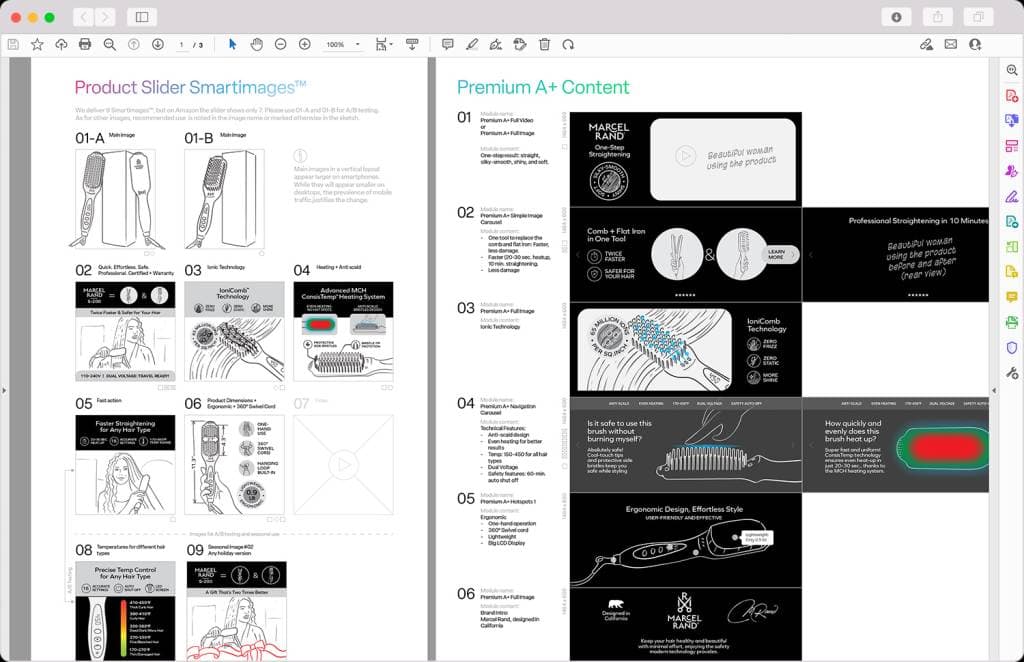Open the share menu in title bar

[x=938, y=17]
